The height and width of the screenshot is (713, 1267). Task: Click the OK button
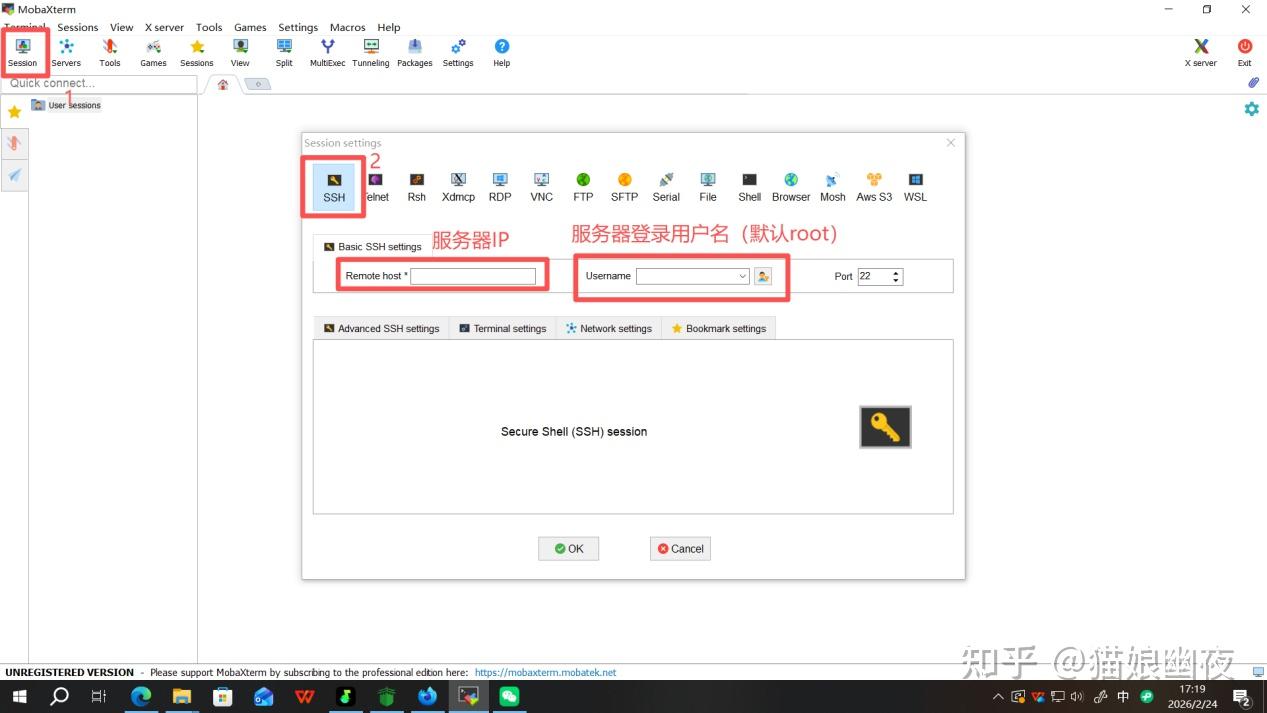[568, 548]
